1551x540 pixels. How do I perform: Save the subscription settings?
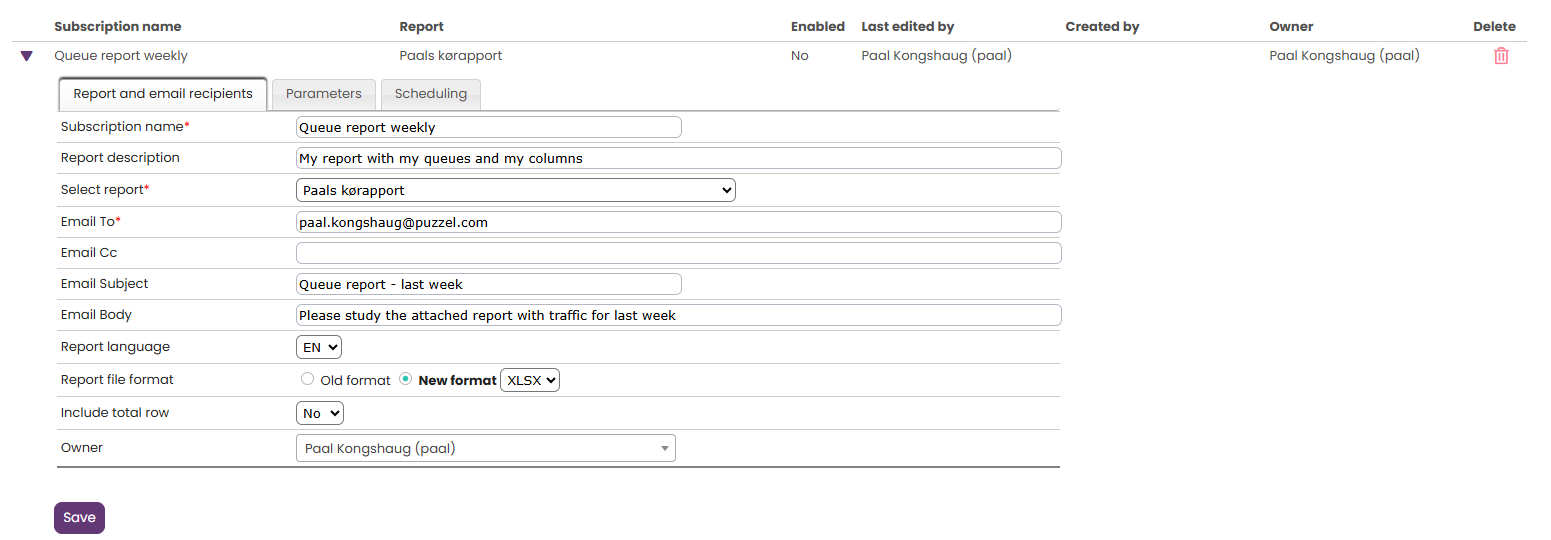79,518
